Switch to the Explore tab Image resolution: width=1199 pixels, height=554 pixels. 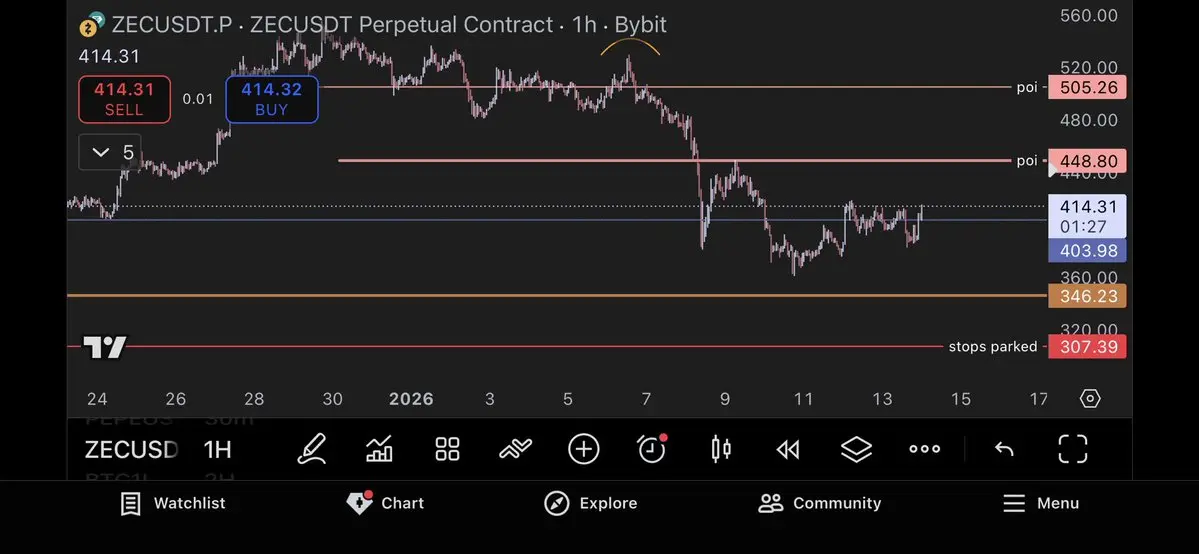590,503
